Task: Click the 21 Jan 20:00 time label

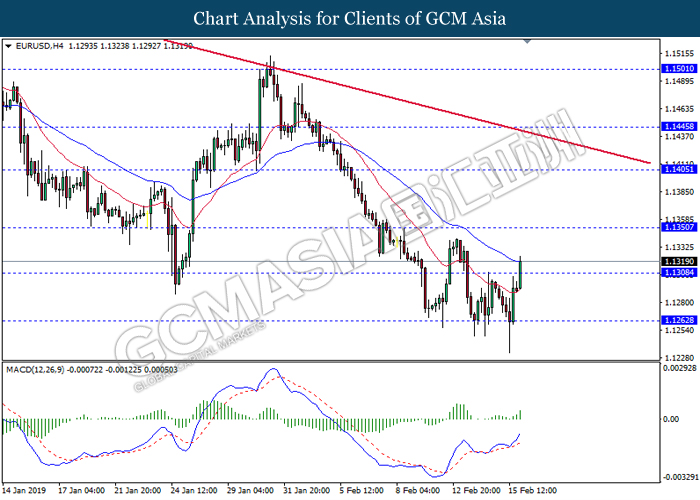Action: [x=138, y=491]
